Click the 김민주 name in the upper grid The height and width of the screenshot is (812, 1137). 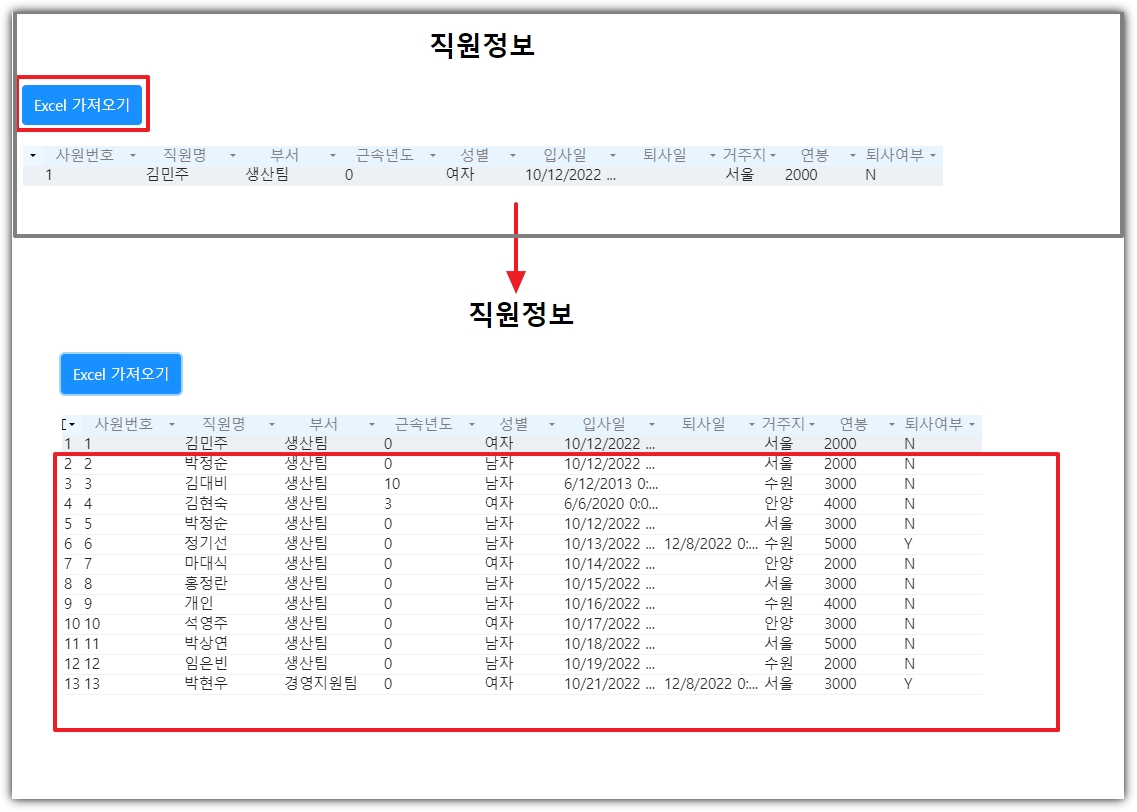(167, 175)
